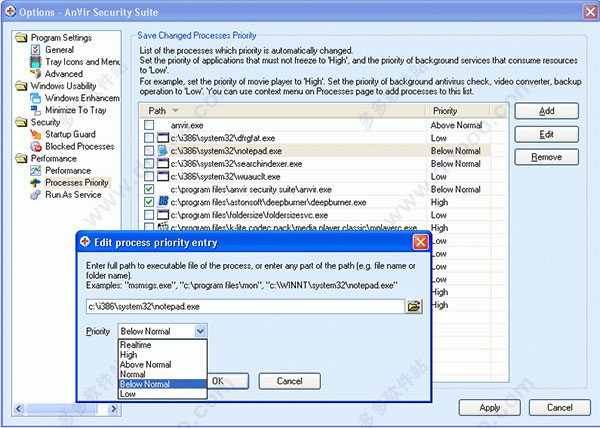600x428 pixels.
Task: Click Cancel in the Edit priority dialog
Action: tap(290, 381)
